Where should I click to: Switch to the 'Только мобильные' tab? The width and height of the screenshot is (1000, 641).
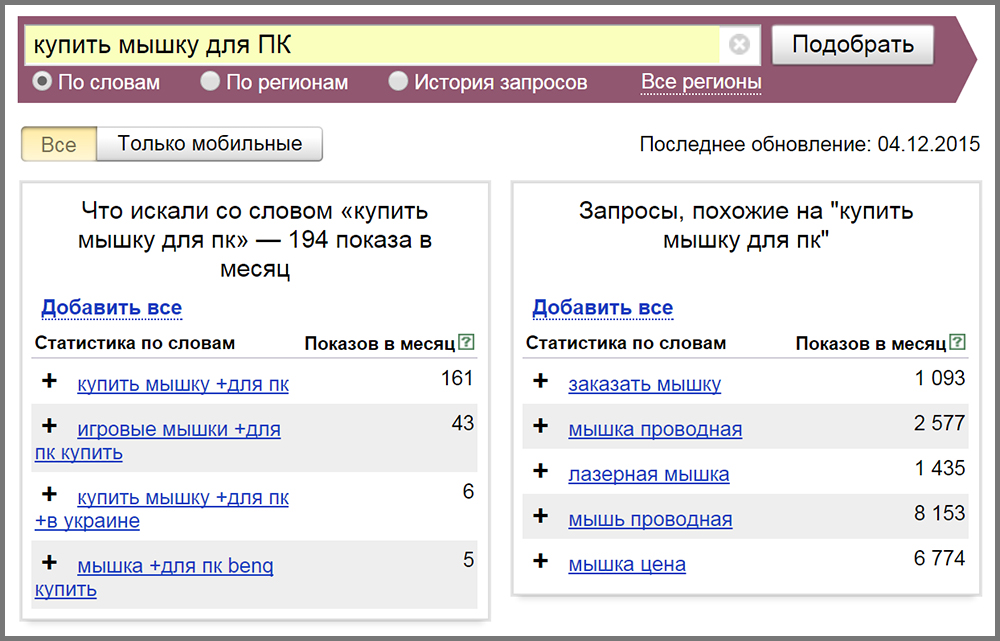tap(209, 144)
